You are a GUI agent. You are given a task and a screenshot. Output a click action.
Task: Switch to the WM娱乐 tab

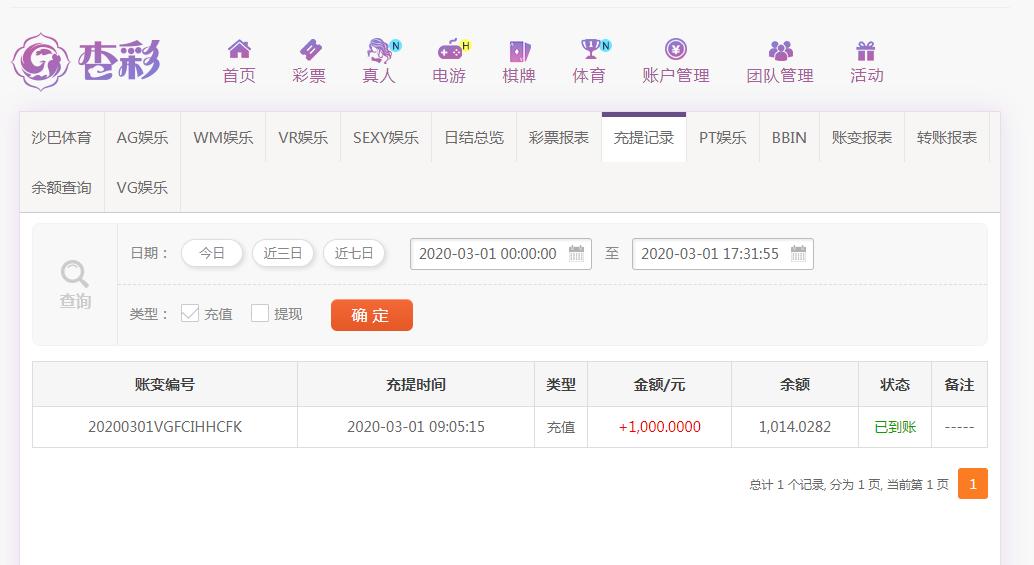pos(223,137)
